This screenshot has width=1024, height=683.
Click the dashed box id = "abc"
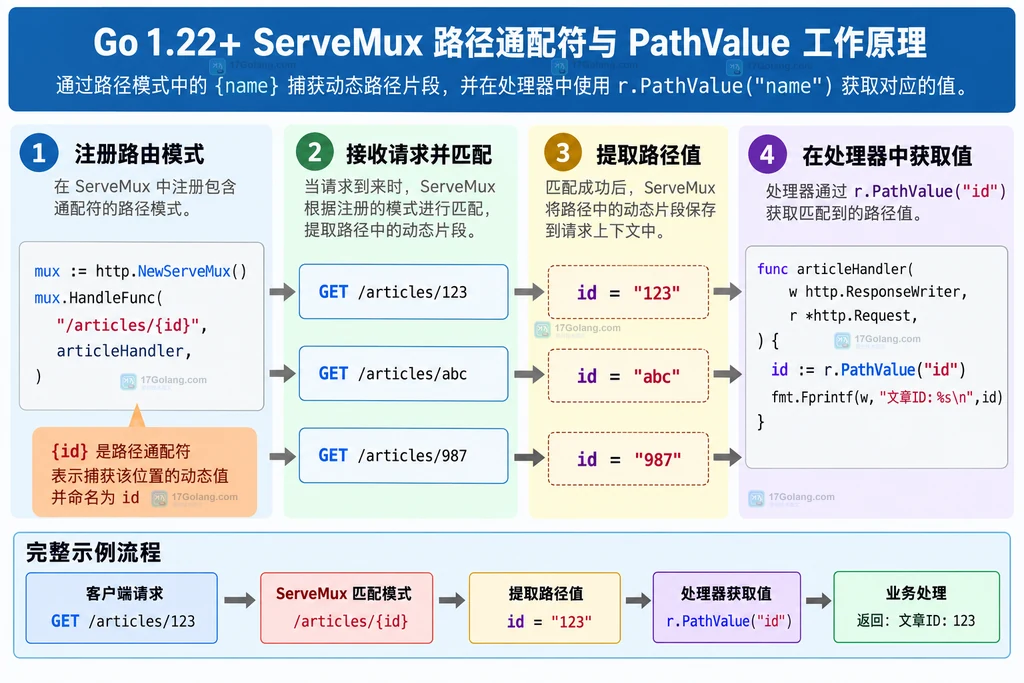pyautogui.click(x=628, y=375)
